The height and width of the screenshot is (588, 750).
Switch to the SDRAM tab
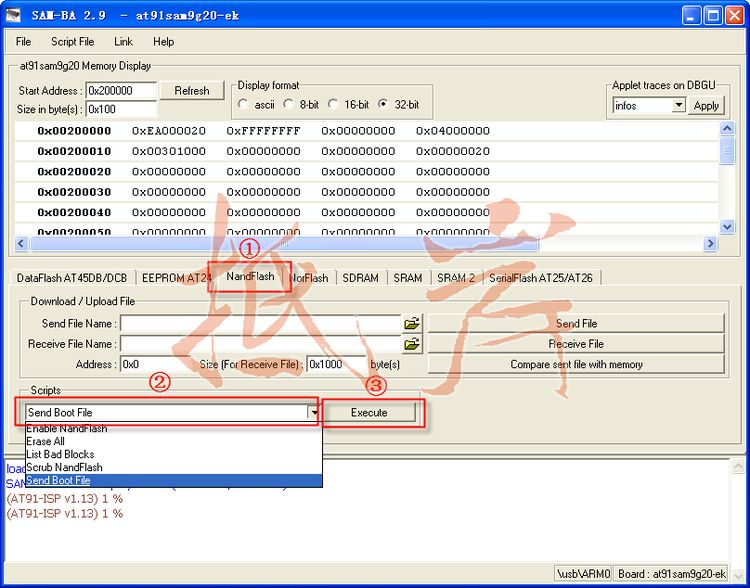coord(361,278)
